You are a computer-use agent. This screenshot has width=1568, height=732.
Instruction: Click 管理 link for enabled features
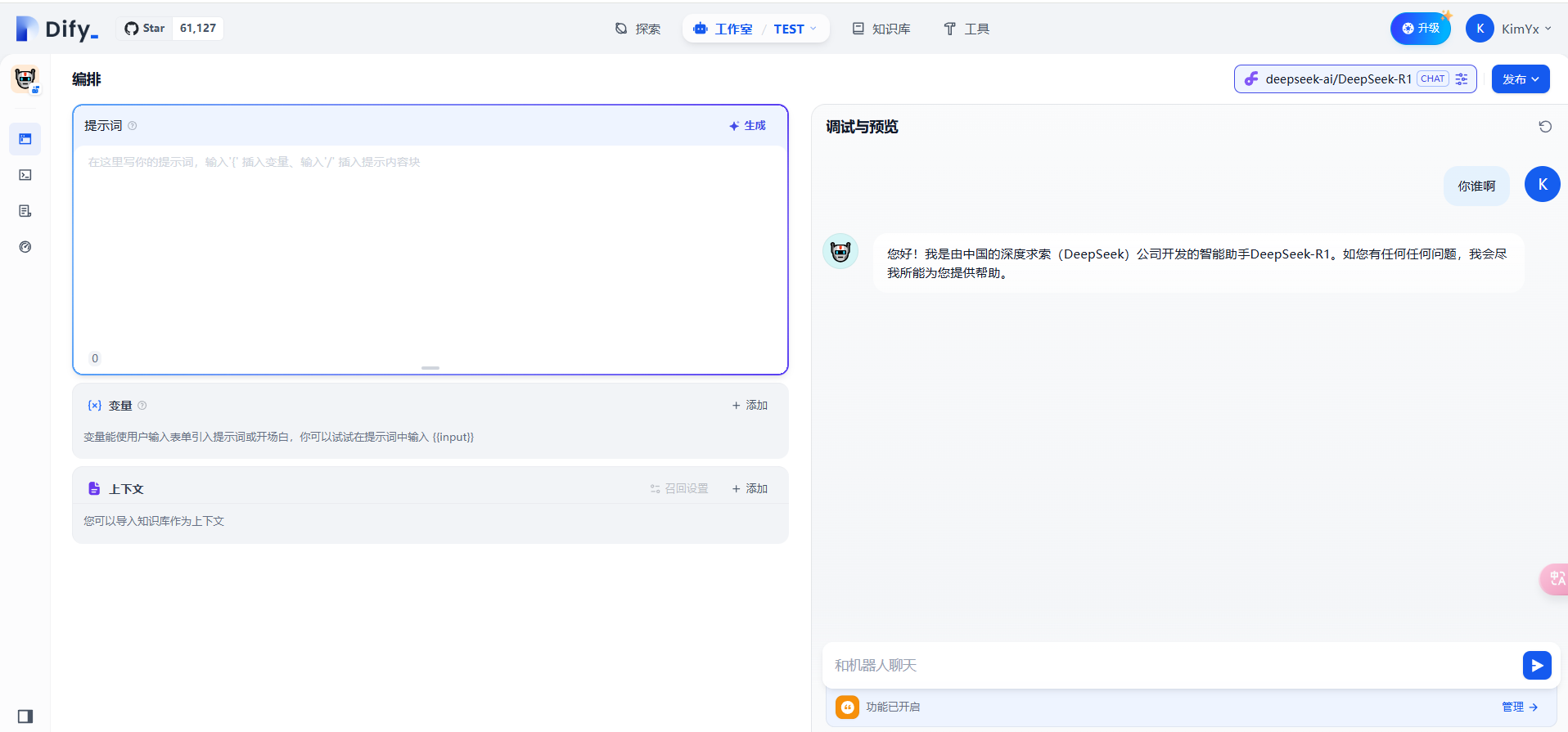point(1520,707)
